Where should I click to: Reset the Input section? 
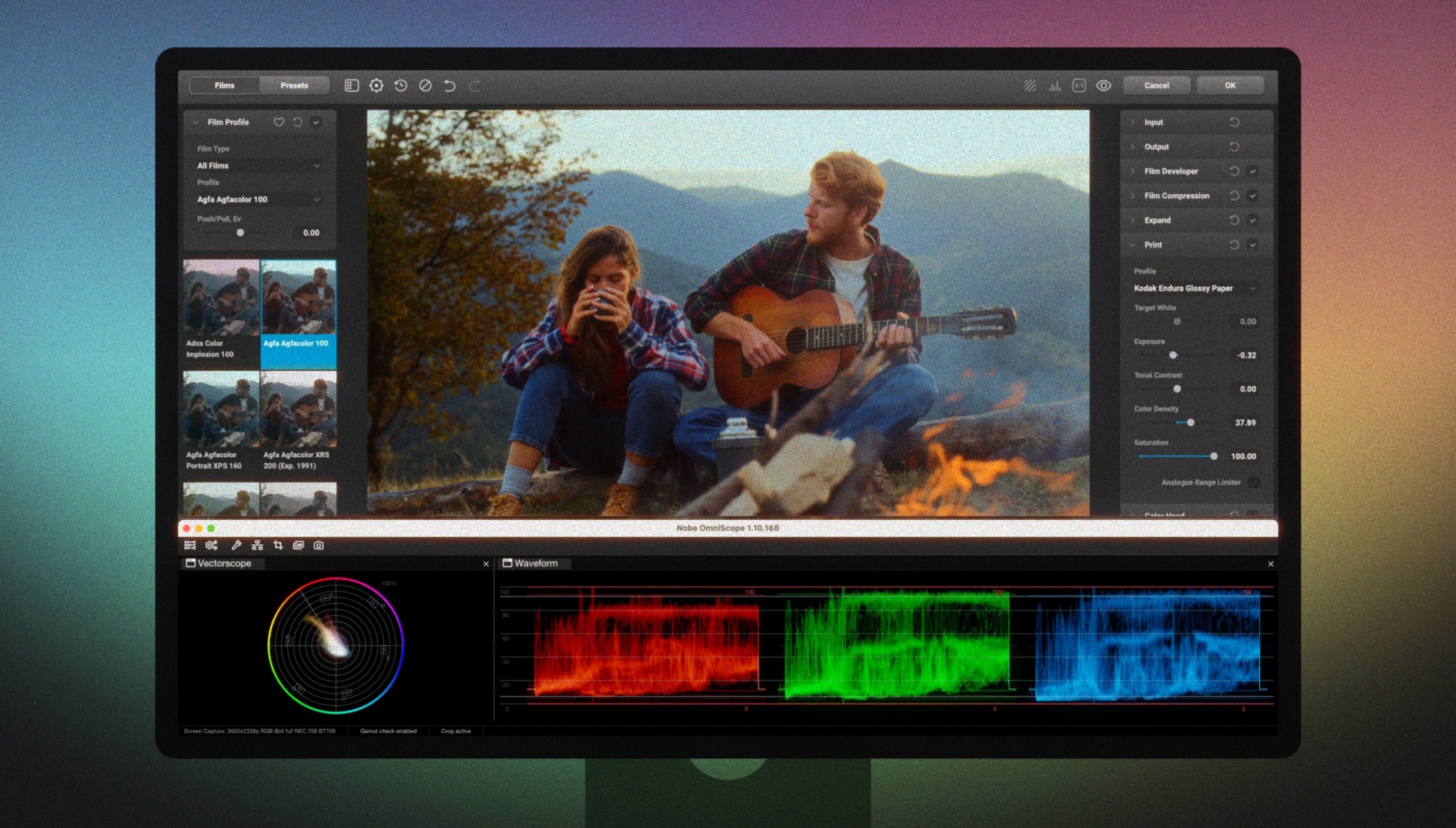[1234, 122]
